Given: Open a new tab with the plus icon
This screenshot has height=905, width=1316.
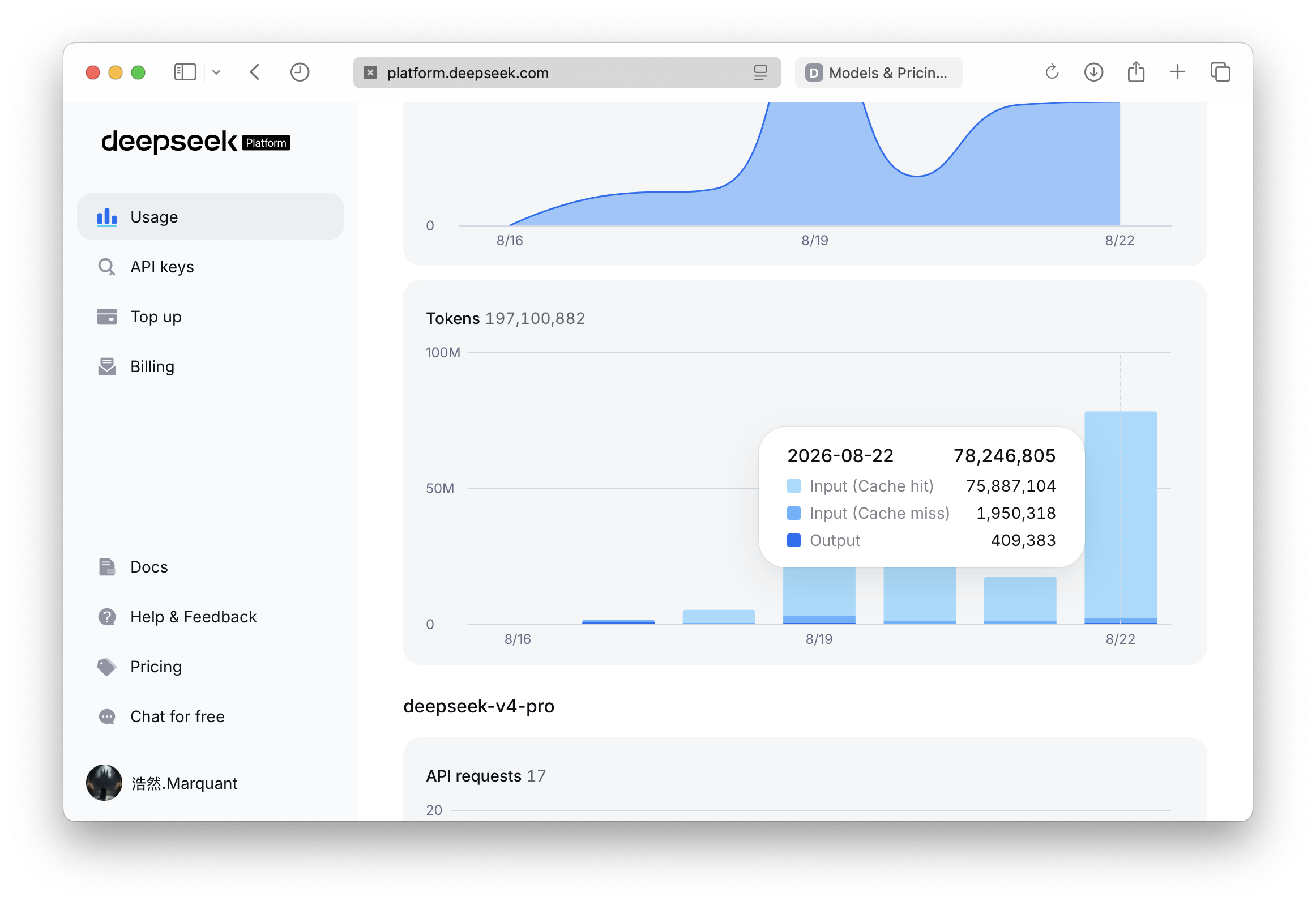Looking at the screenshot, I should [x=1177, y=72].
